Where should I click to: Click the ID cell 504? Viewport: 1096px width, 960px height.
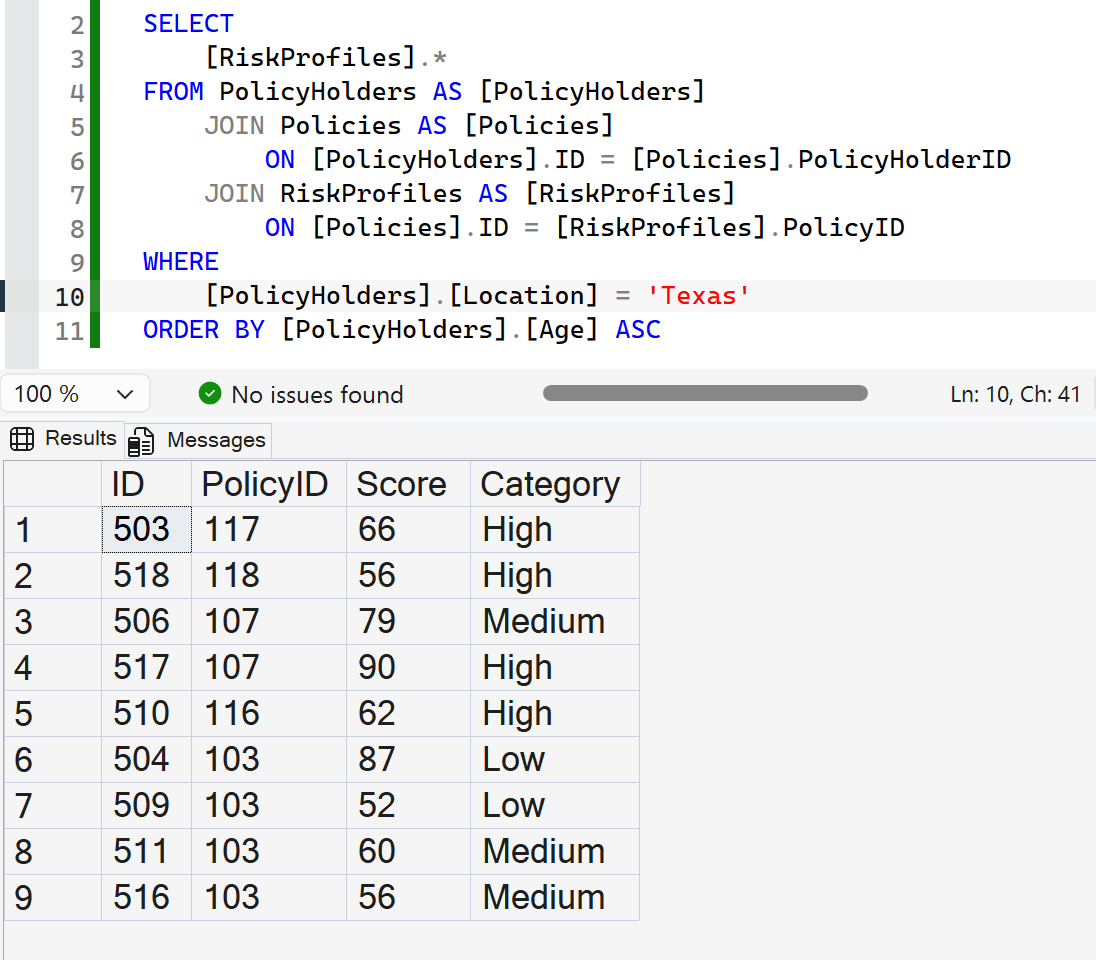(146, 759)
